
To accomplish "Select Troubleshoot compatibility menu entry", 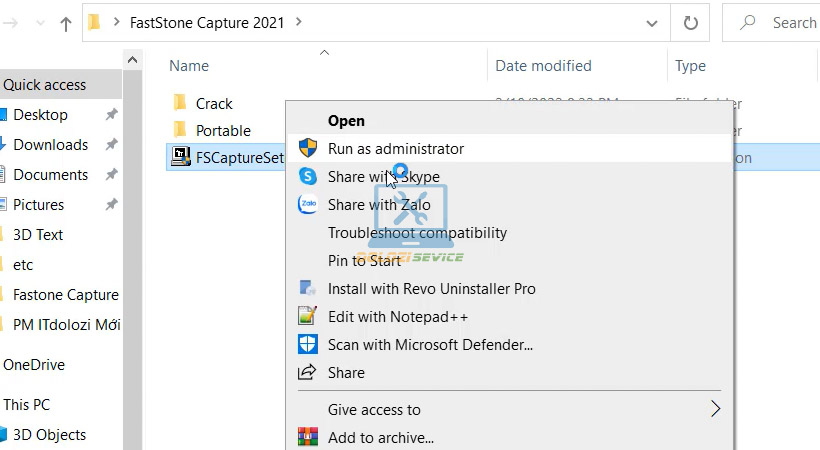I will tap(417, 233).
